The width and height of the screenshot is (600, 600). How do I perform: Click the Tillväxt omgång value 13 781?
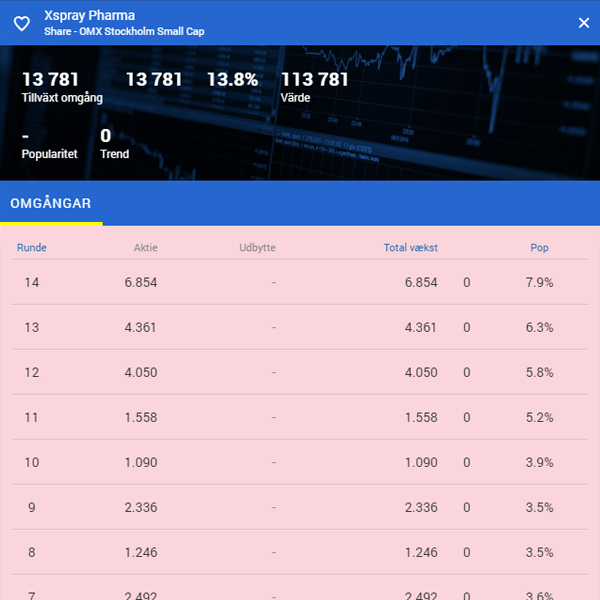50,80
